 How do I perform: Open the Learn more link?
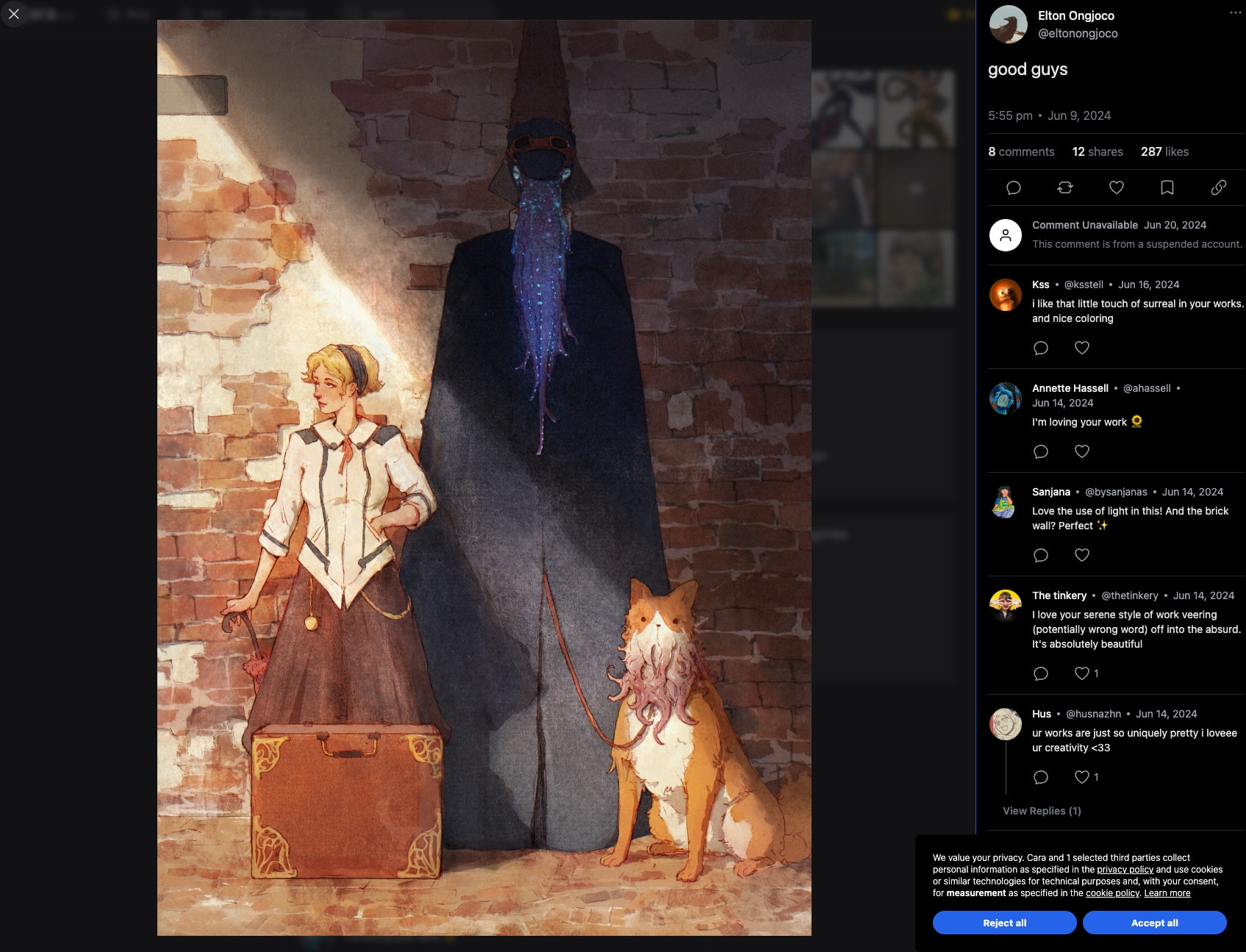click(x=1167, y=893)
